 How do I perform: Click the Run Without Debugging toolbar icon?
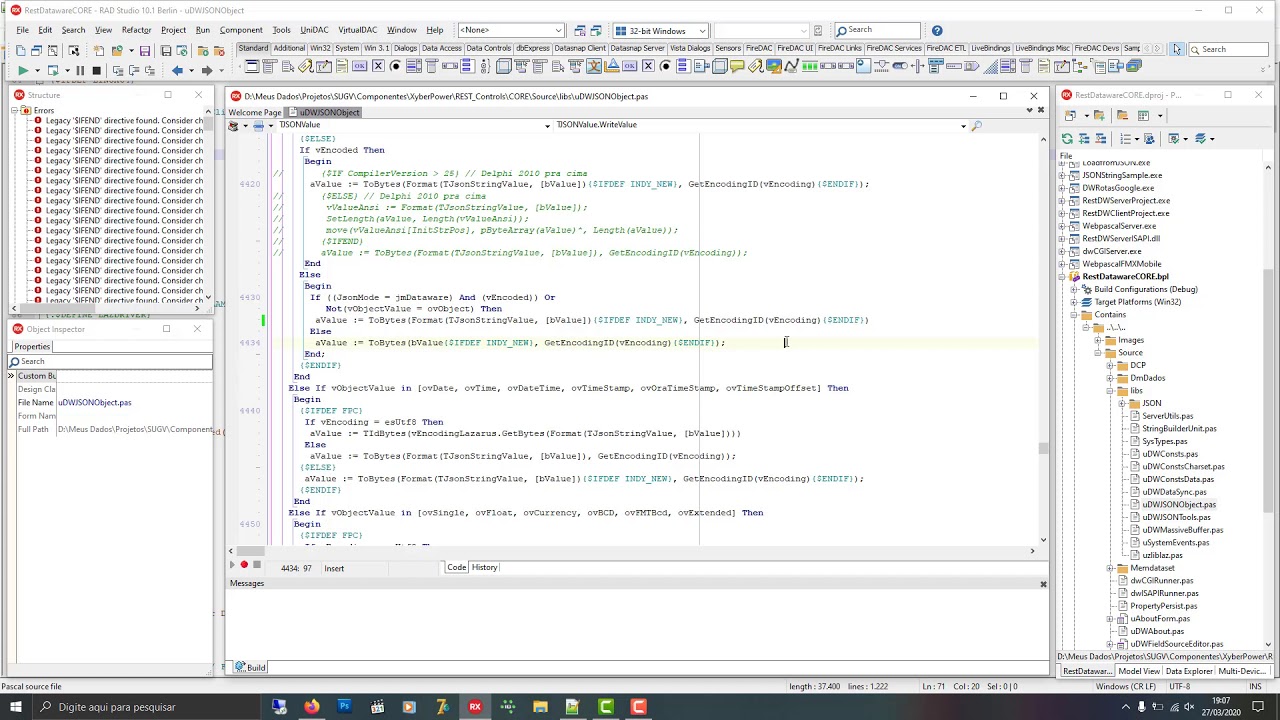[x=51, y=70]
